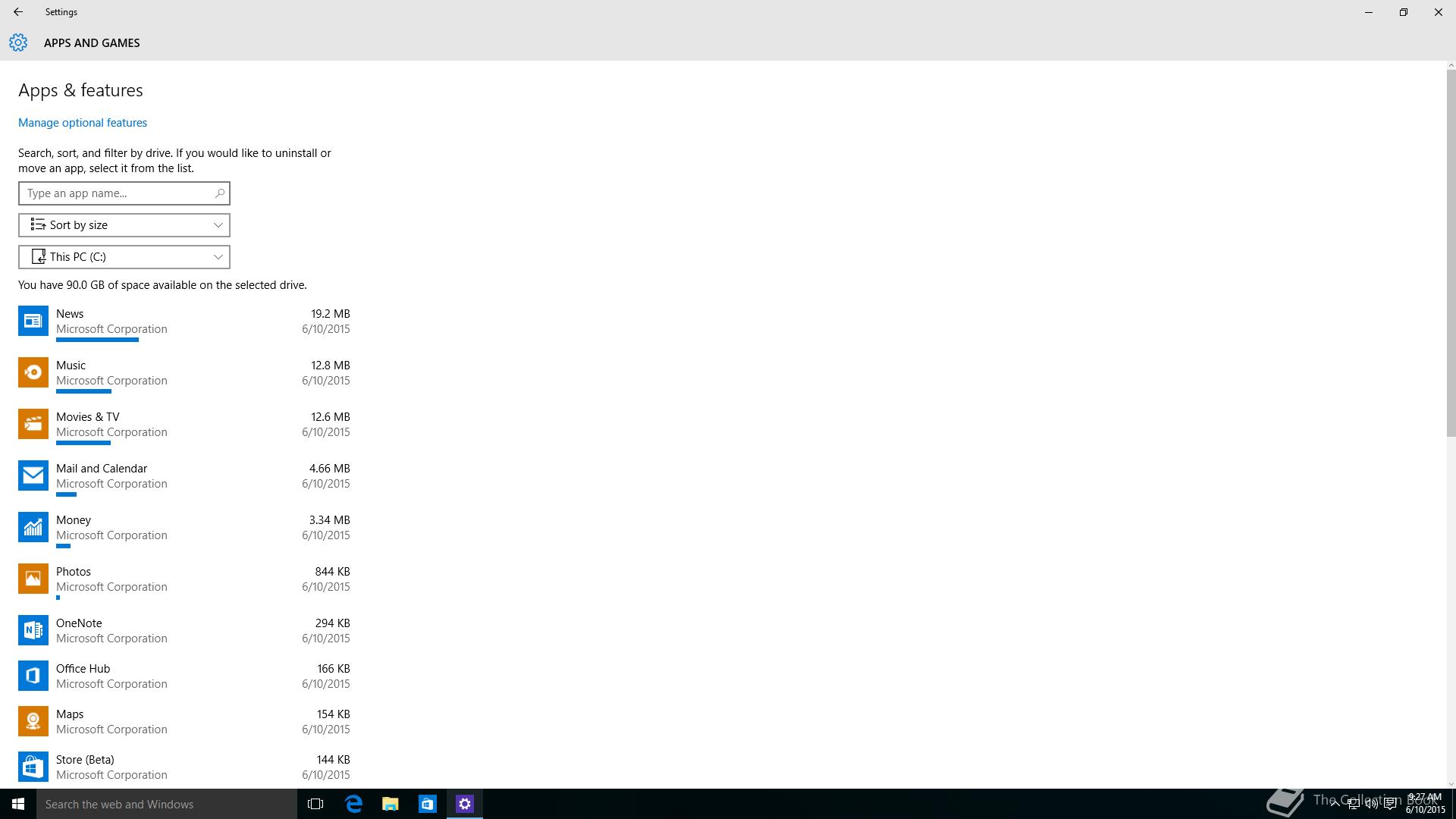Viewport: 1456px width, 819px height.
Task: Click the Search the web and Windows box
Action: (x=167, y=804)
